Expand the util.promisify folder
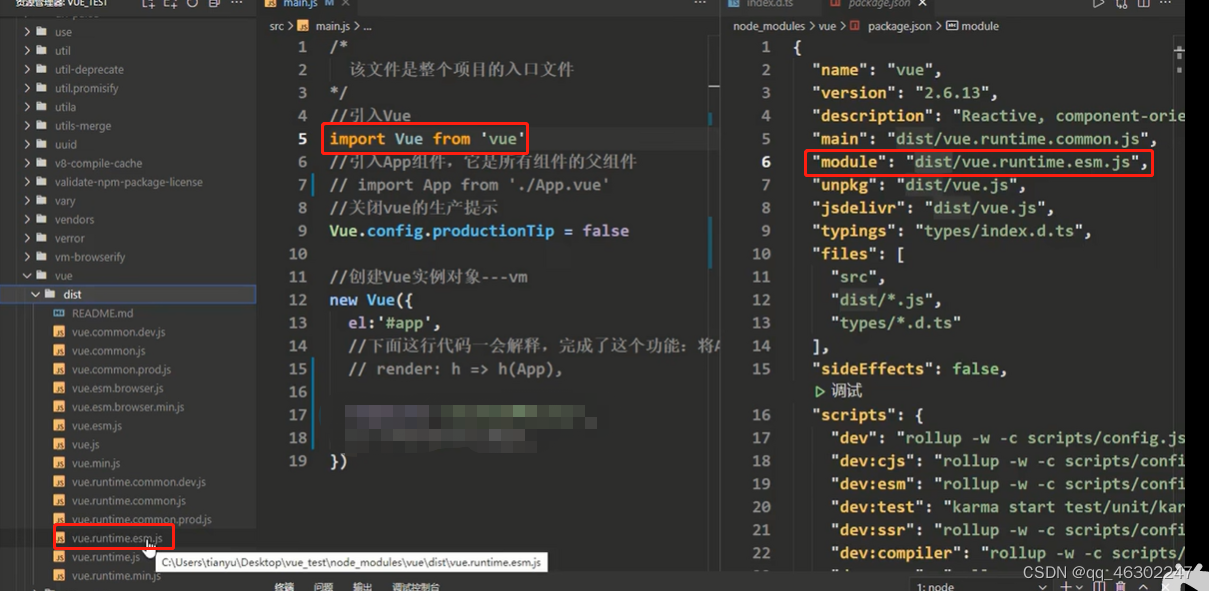The image size is (1209, 591). tap(27, 88)
